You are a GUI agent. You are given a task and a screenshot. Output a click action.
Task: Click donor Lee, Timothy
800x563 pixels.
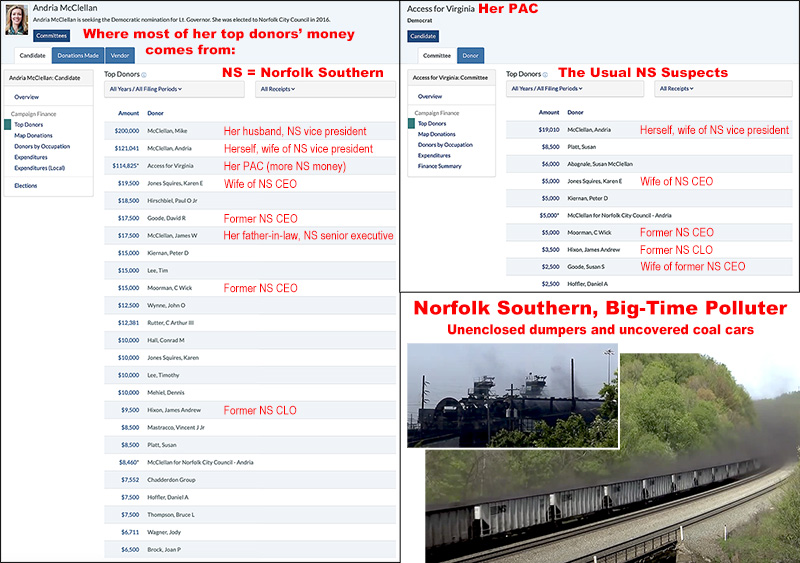coord(163,375)
